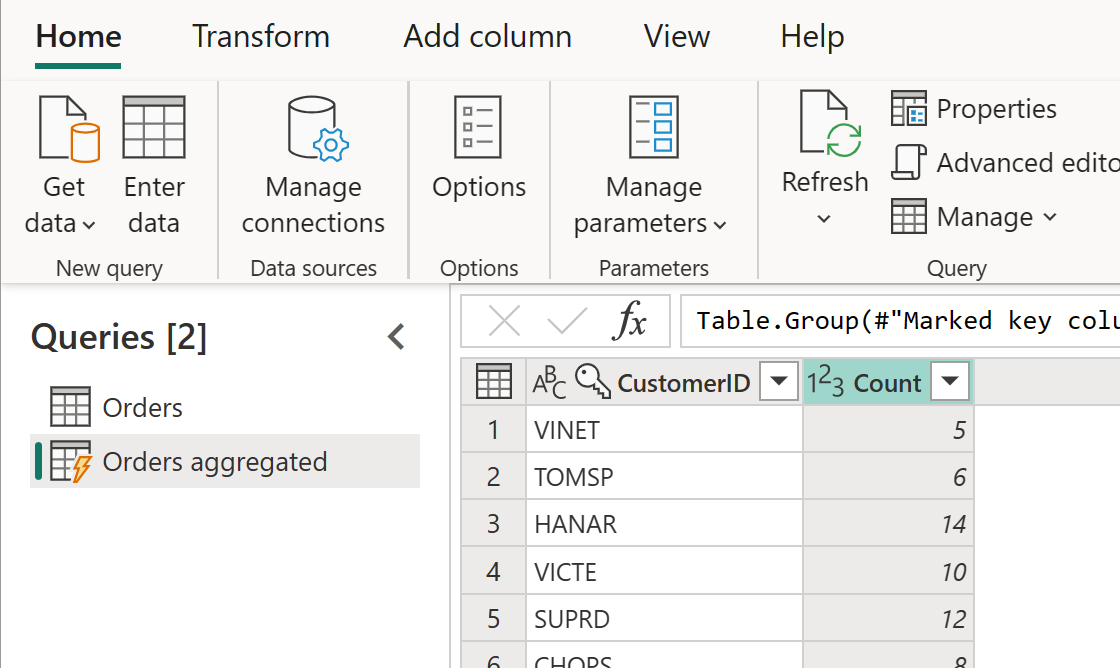1120x668 pixels.
Task: Click the table context menu icon
Action: click(492, 381)
